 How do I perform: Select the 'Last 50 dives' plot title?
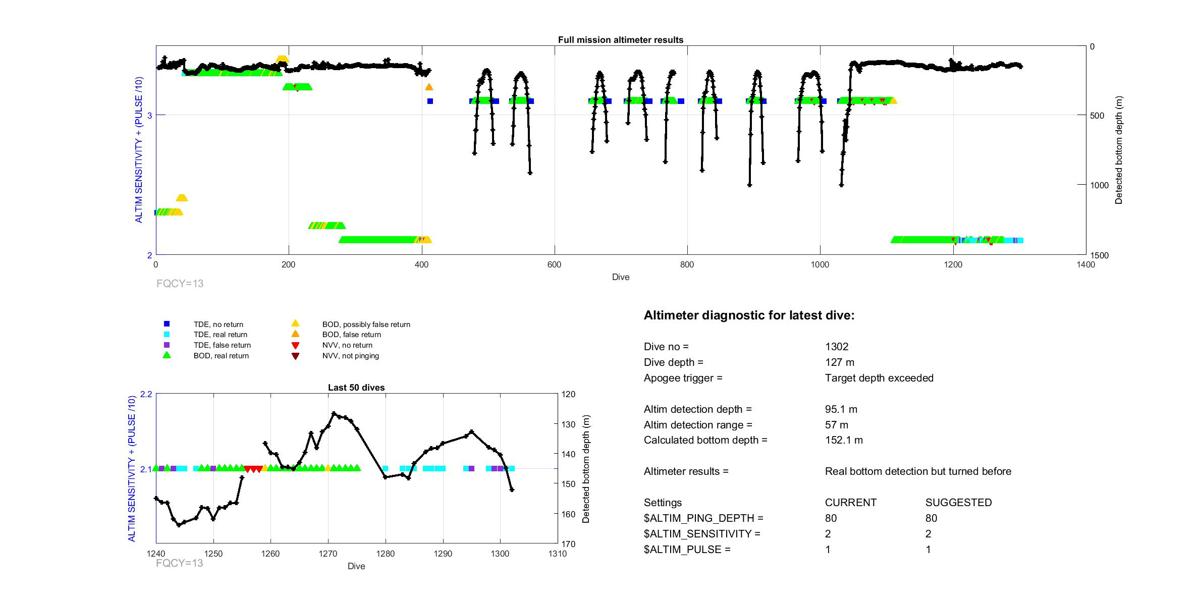356,387
